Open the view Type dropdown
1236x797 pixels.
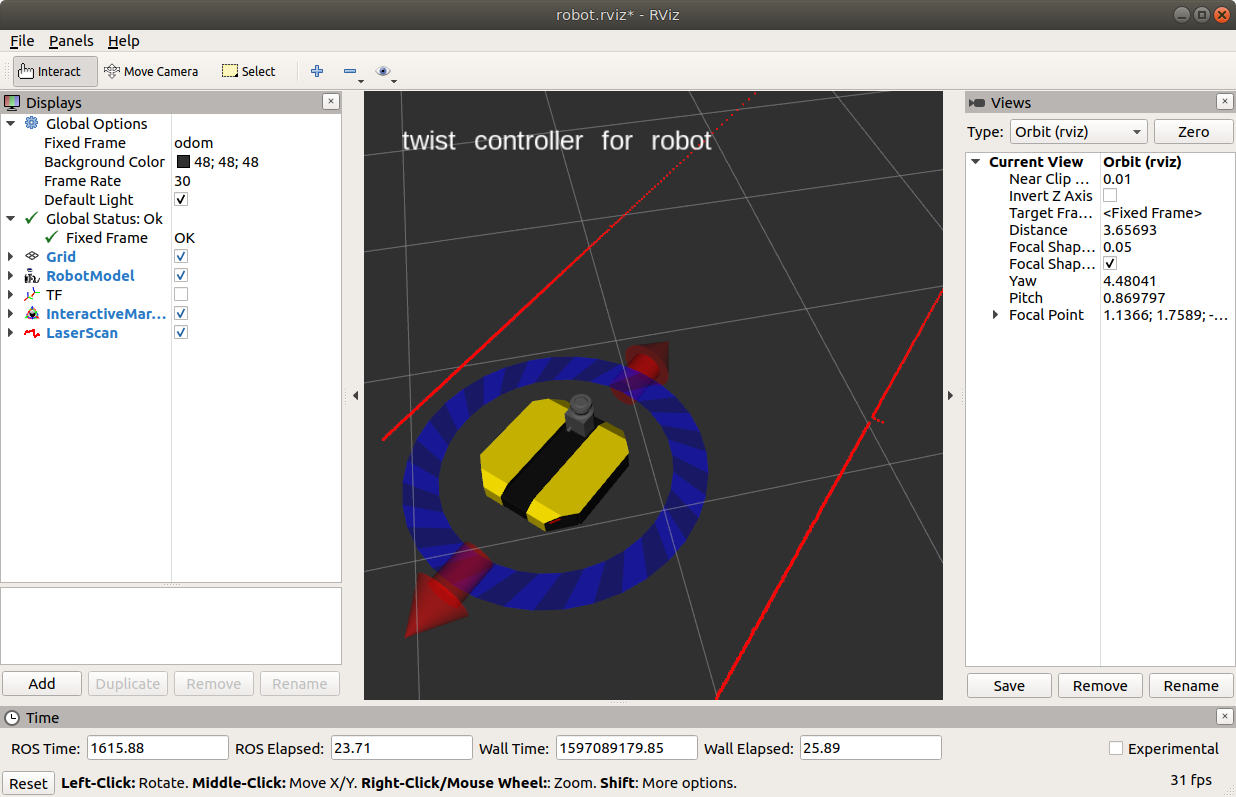pyautogui.click(x=1077, y=132)
